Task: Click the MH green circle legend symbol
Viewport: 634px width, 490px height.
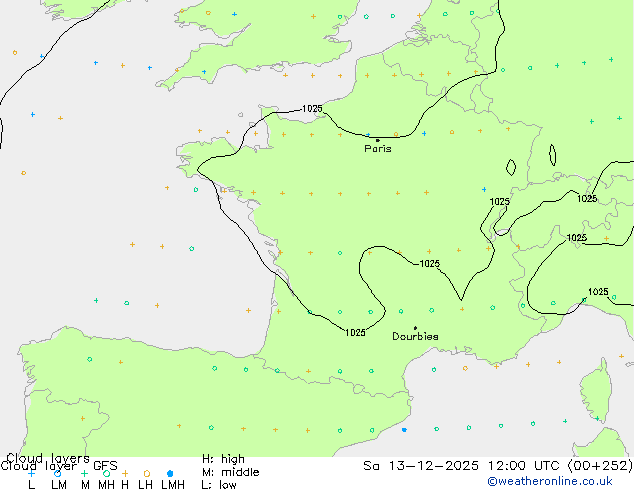Action: 106,473
